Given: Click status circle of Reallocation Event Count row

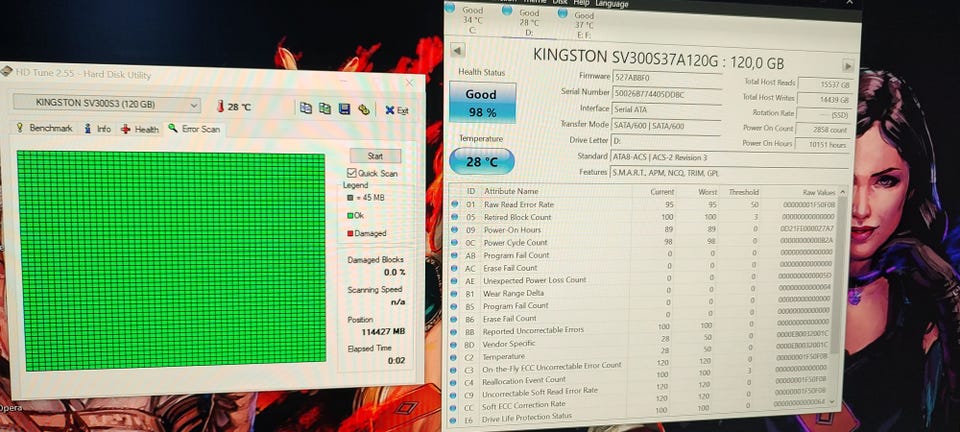Looking at the screenshot, I should pos(453,383).
